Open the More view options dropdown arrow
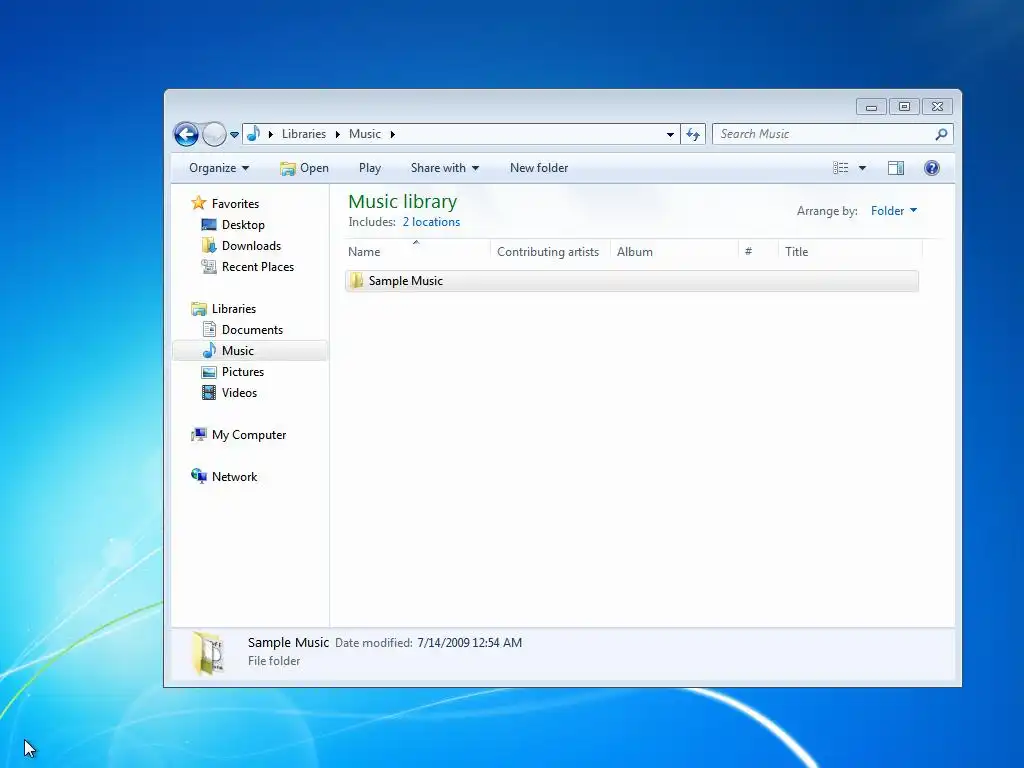Screen dimensions: 1024x768 point(862,168)
